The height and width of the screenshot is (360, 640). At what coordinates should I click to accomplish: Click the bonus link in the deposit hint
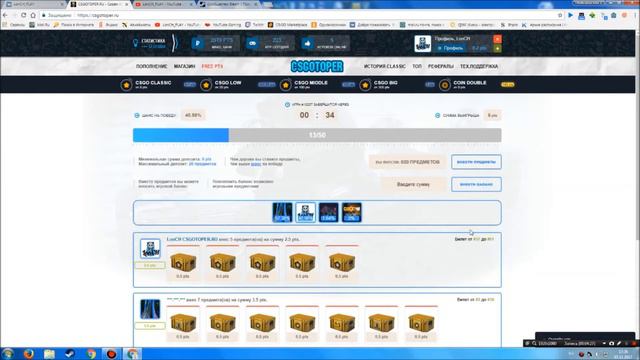[x=256, y=164]
